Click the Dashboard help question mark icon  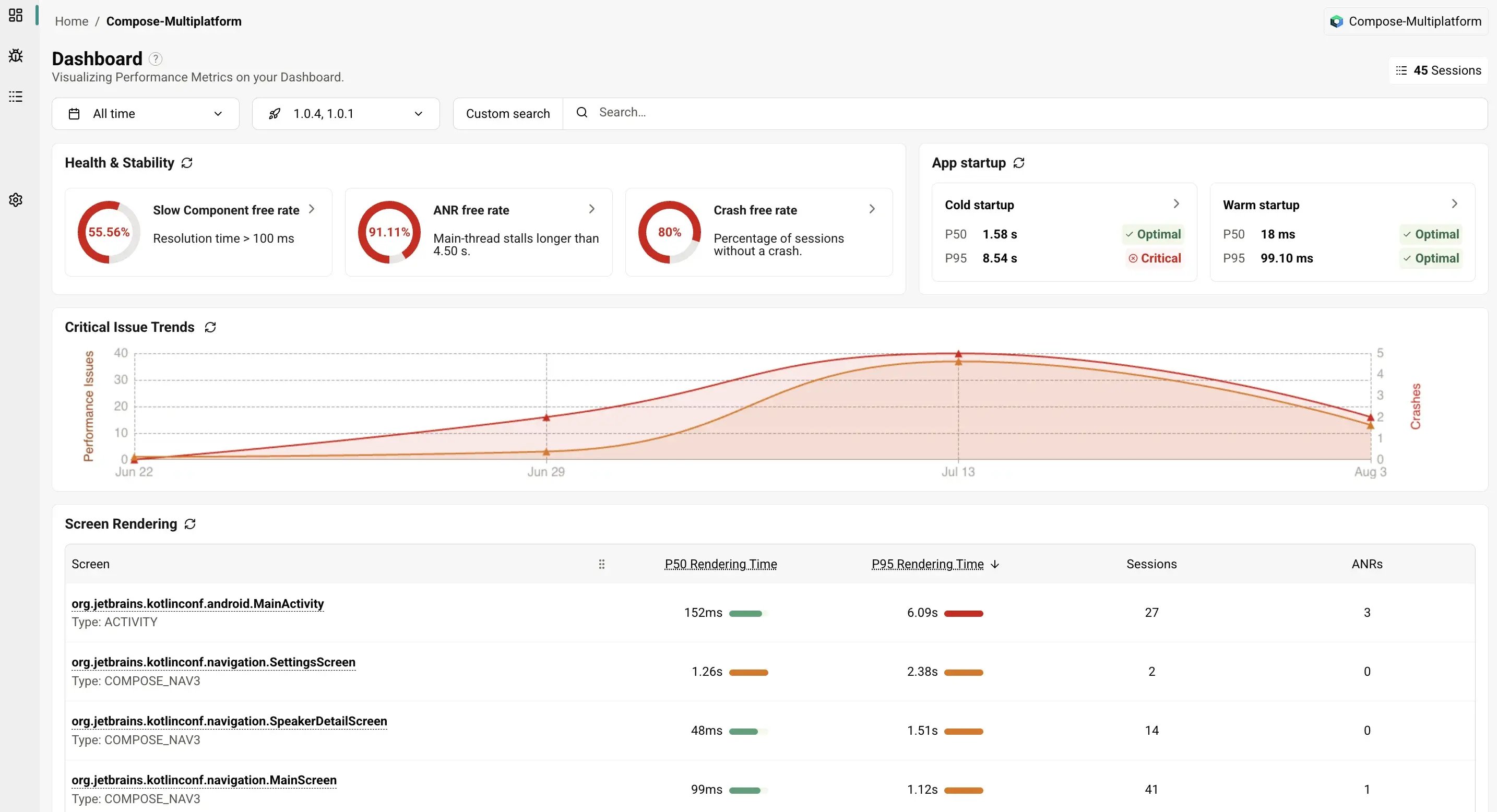point(155,58)
